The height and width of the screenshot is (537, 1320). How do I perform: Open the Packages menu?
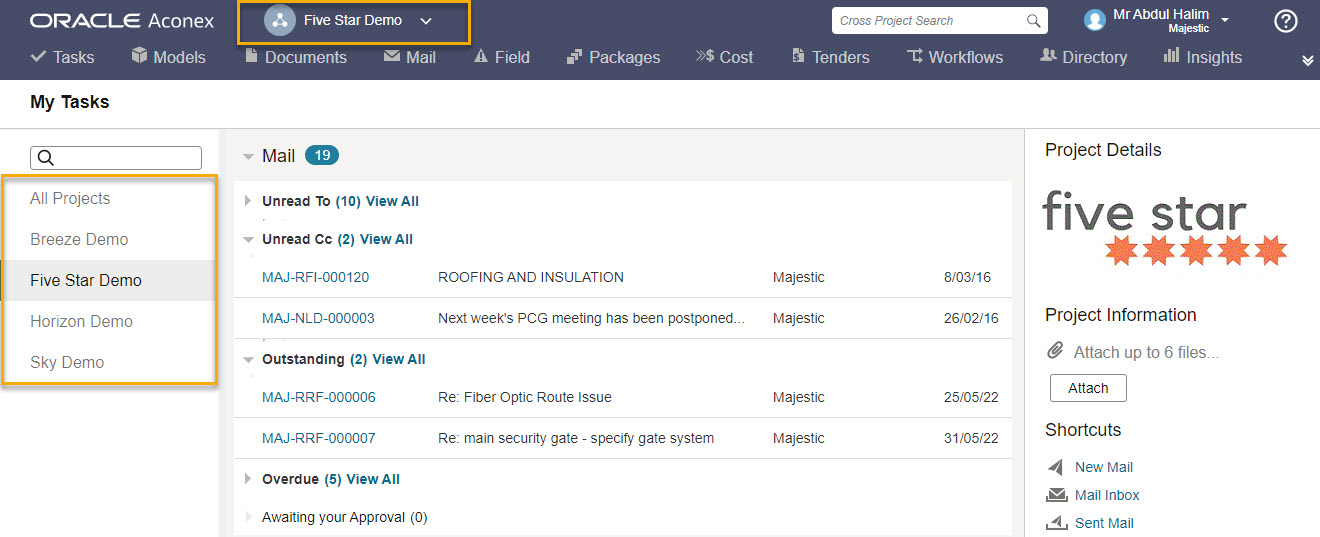coord(613,57)
